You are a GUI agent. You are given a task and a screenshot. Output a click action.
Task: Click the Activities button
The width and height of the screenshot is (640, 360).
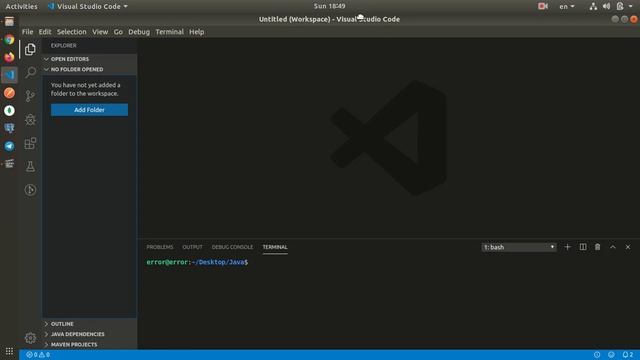click(21, 6)
